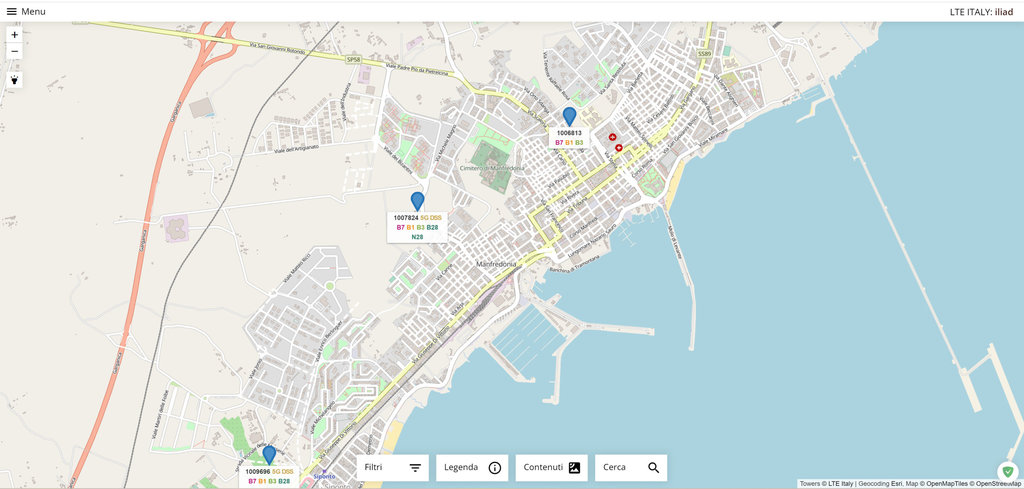Screen dimensions: 1024x489
Task: Click the red hospital marker on the map
Action: point(612,138)
